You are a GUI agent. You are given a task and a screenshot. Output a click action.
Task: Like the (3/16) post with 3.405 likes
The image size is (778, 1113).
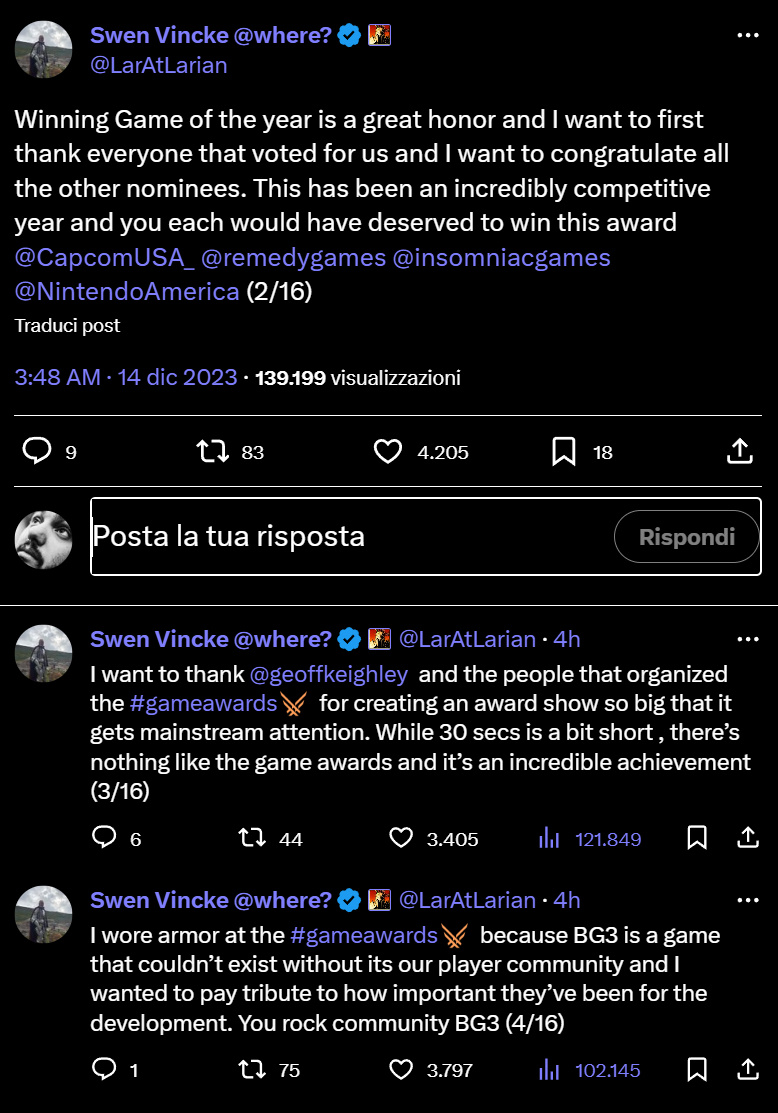(x=401, y=838)
